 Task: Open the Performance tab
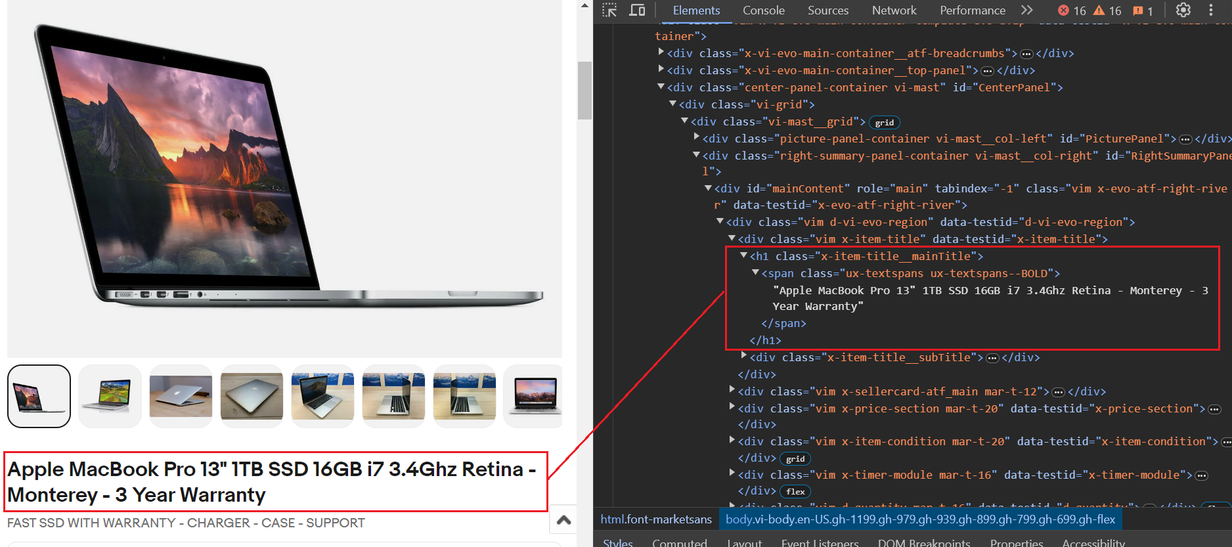click(x=972, y=10)
